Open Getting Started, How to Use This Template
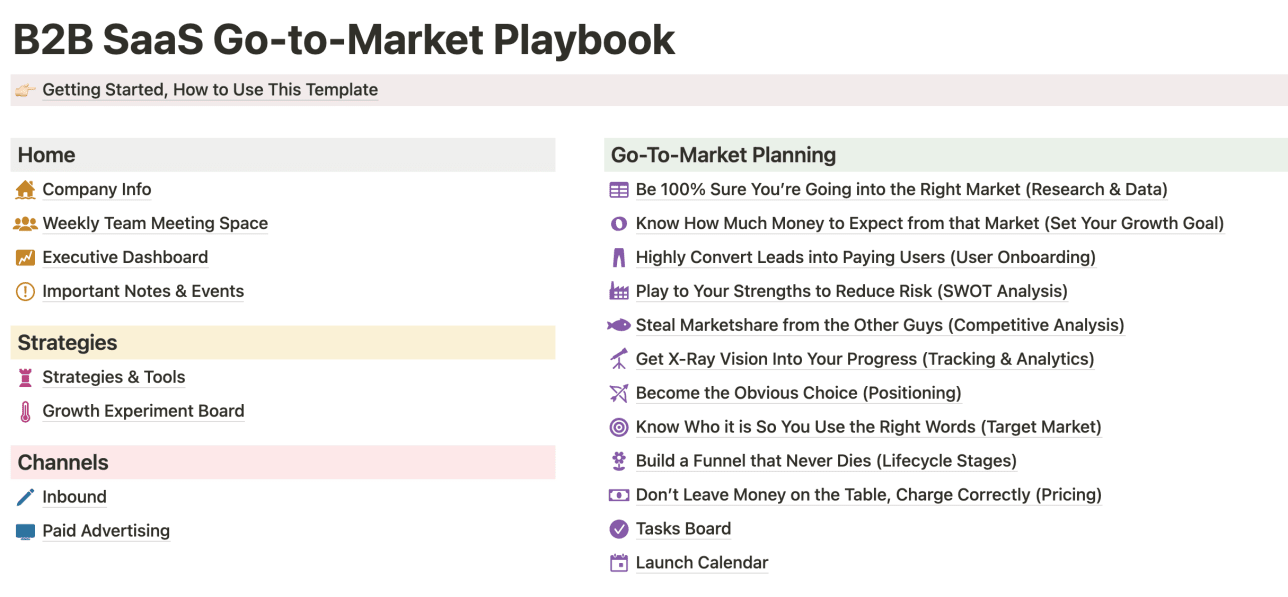 tap(210, 90)
